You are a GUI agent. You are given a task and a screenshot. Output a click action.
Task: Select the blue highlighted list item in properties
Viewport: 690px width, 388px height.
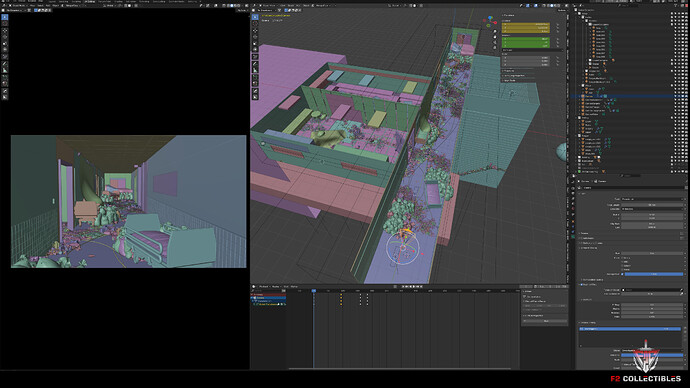tap(630, 329)
